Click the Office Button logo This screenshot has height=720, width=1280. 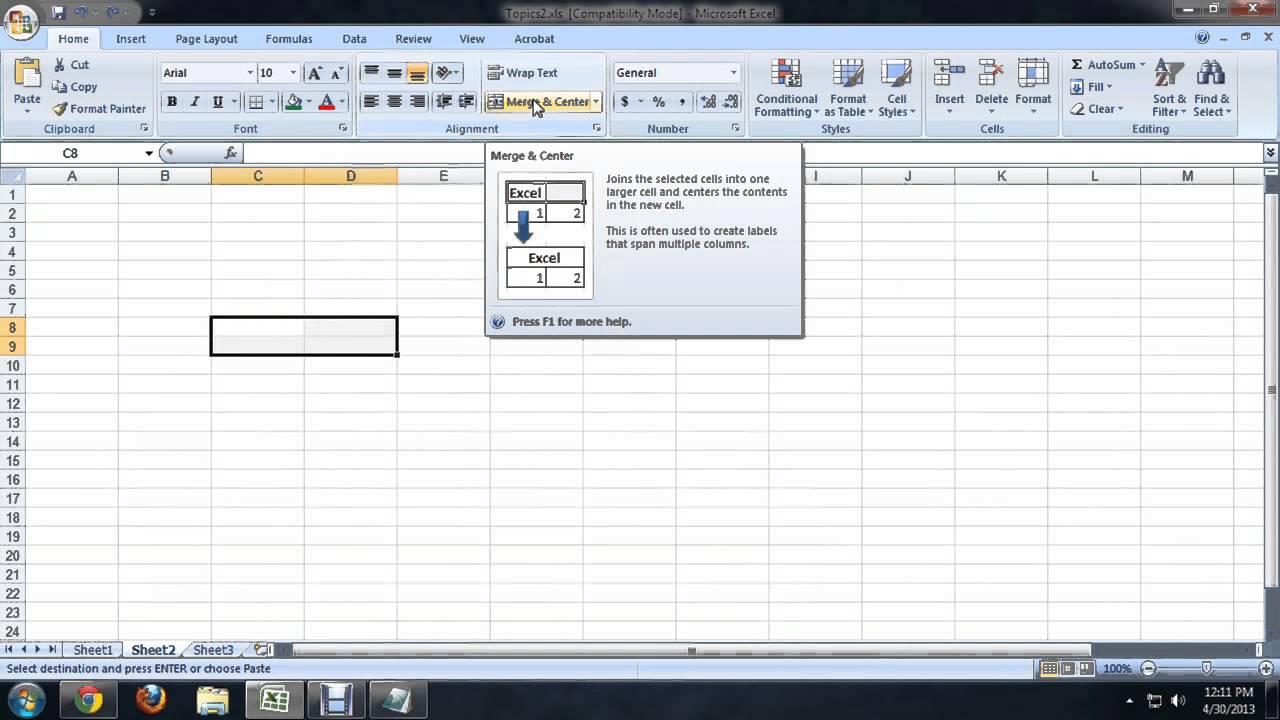tap(20, 22)
